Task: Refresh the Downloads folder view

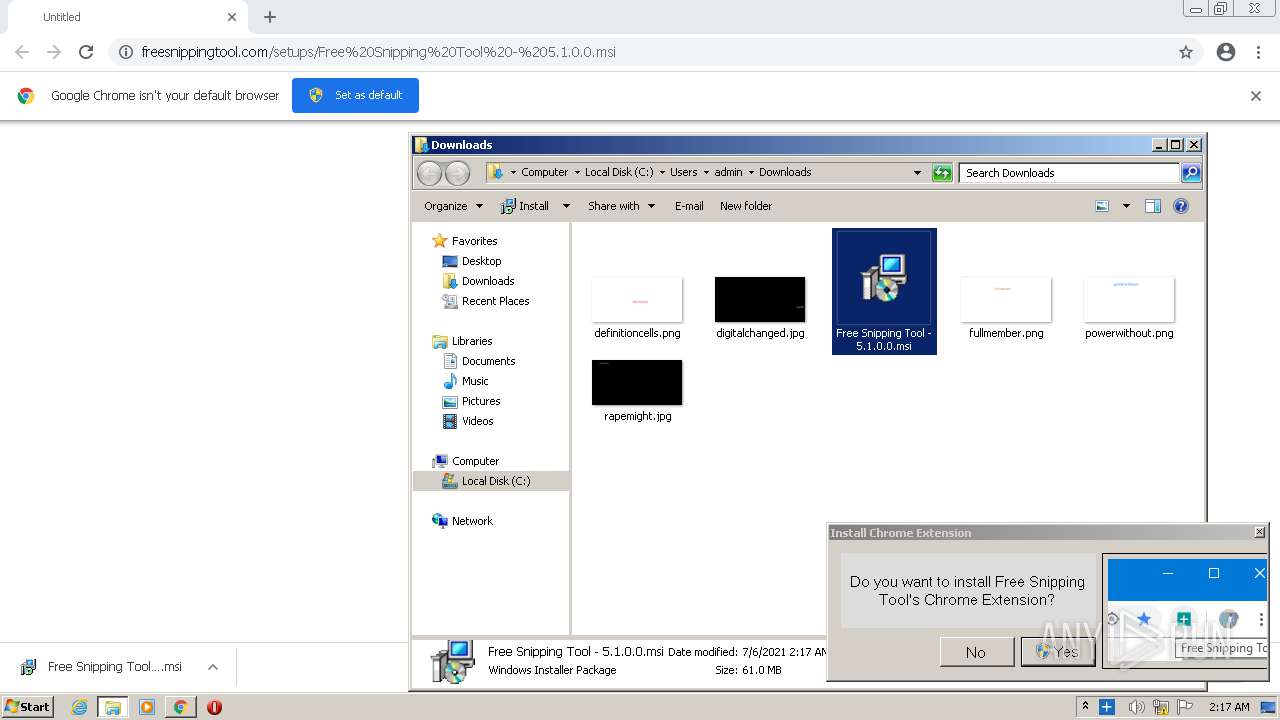Action: coord(942,173)
